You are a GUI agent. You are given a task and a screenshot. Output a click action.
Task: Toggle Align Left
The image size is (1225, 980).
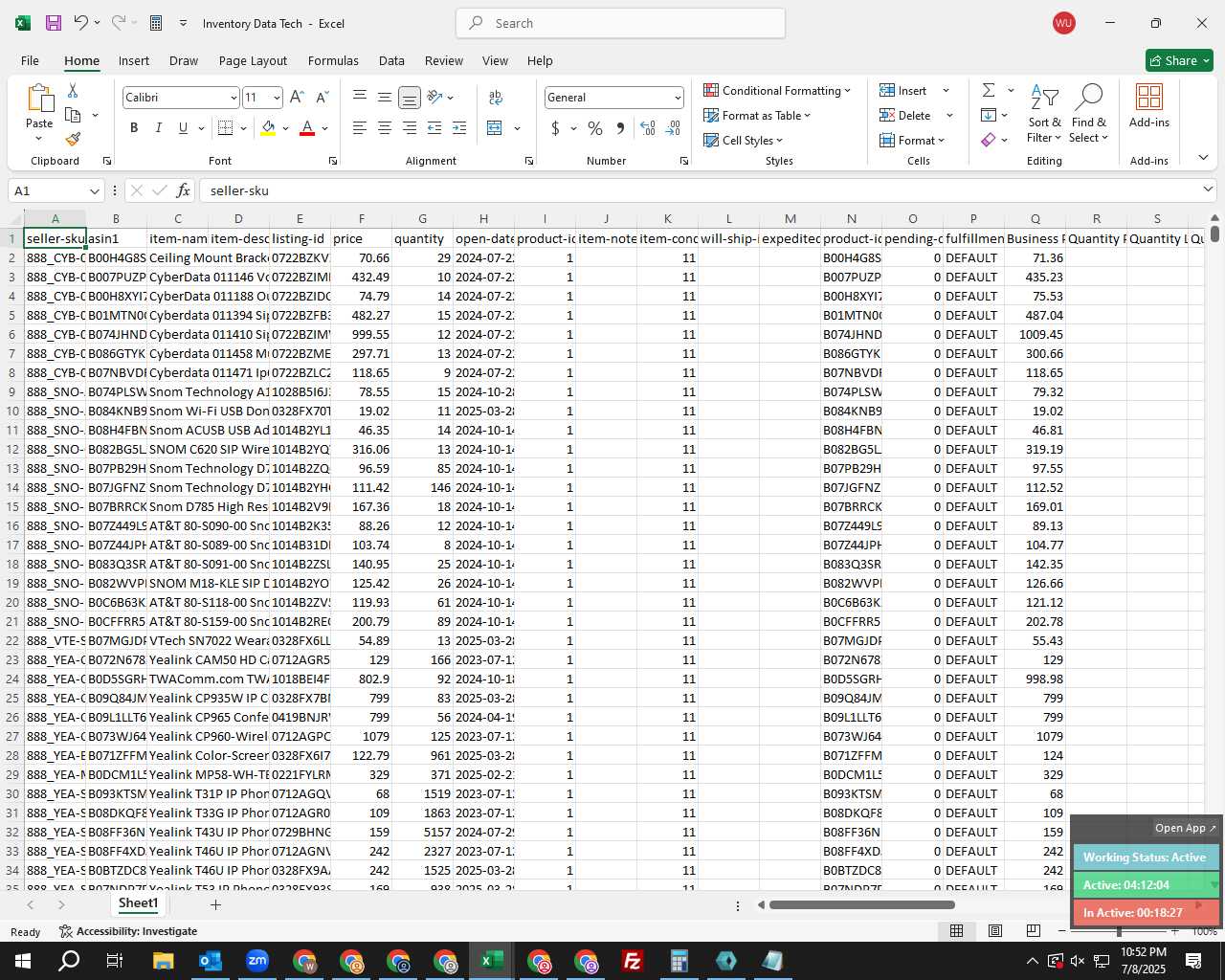(x=360, y=128)
